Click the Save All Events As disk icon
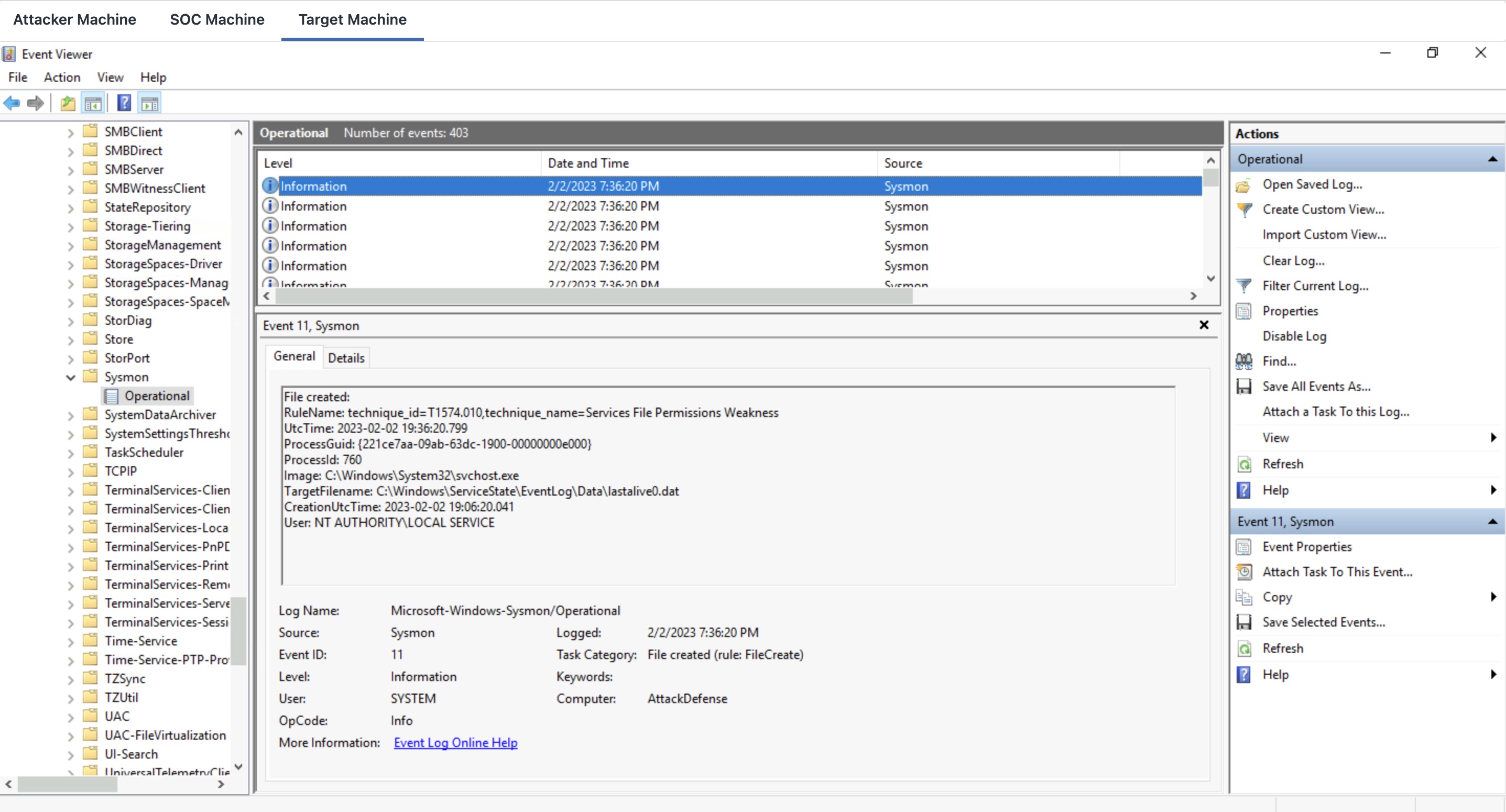 (1243, 387)
